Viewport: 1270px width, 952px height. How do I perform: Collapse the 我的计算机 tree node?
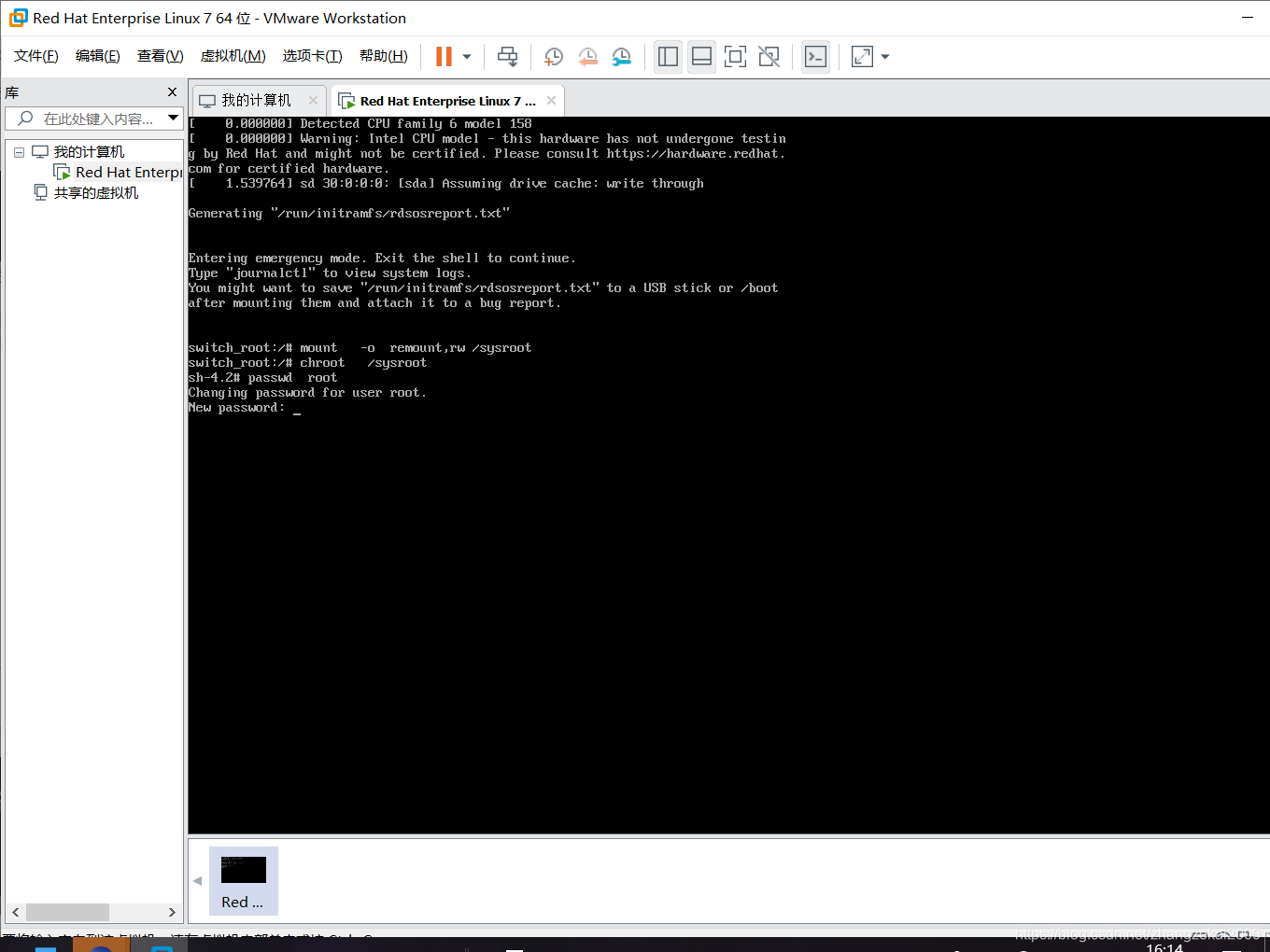pos(19,152)
